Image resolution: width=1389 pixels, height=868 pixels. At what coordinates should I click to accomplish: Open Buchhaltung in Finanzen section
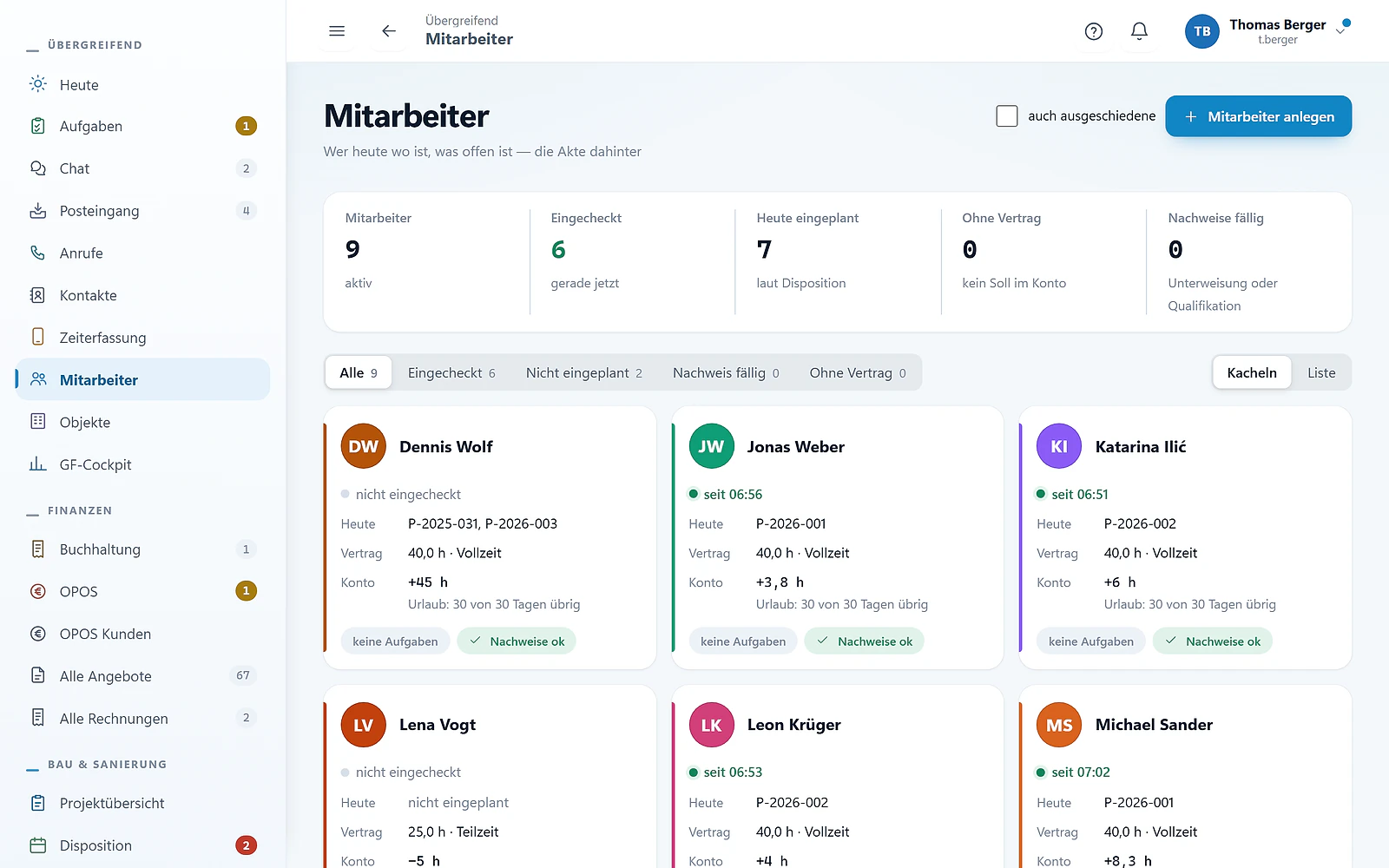point(143,549)
